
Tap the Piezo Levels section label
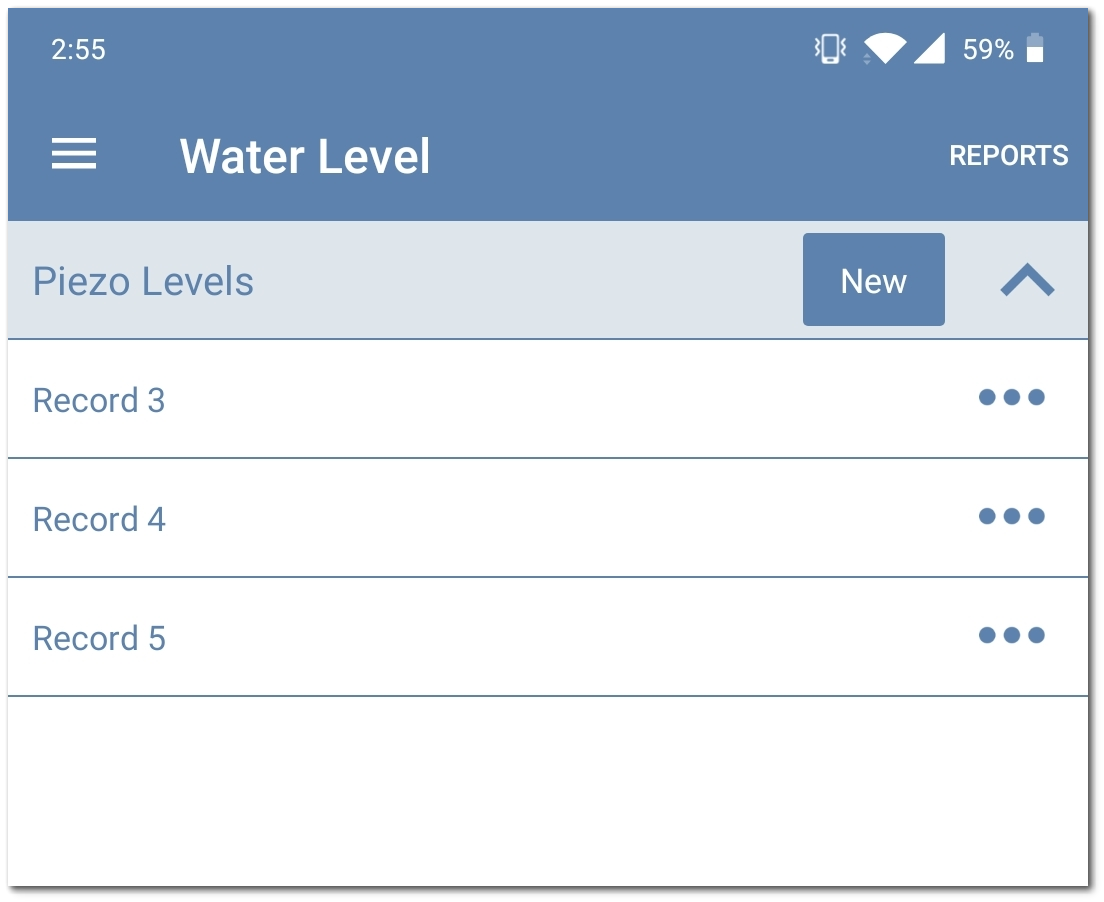coord(143,282)
